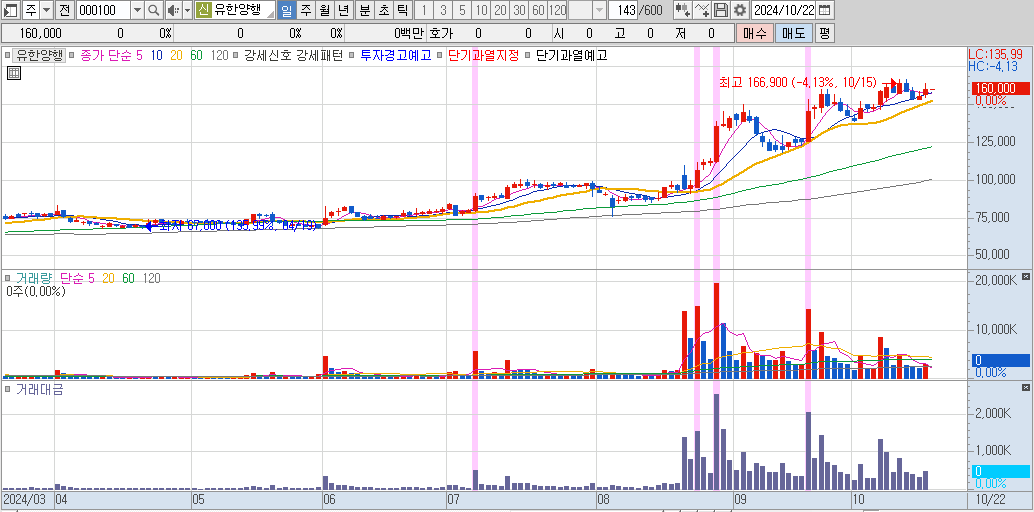
Task: Select interval 10 button
Action: click(x=481, y=10)
